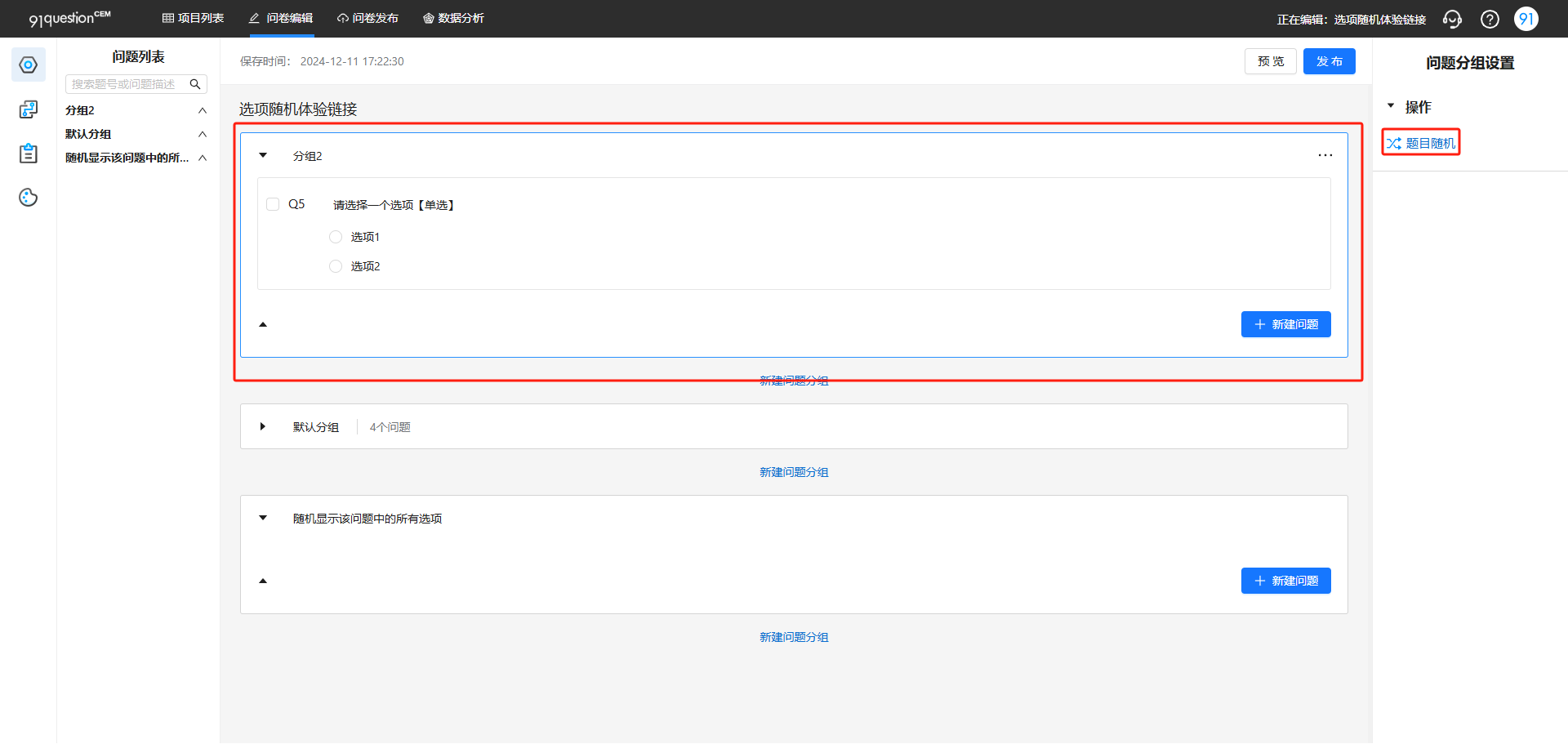1568x744 pixels.
Task: Click the search magnifier icon
Action: click(195, 84)
